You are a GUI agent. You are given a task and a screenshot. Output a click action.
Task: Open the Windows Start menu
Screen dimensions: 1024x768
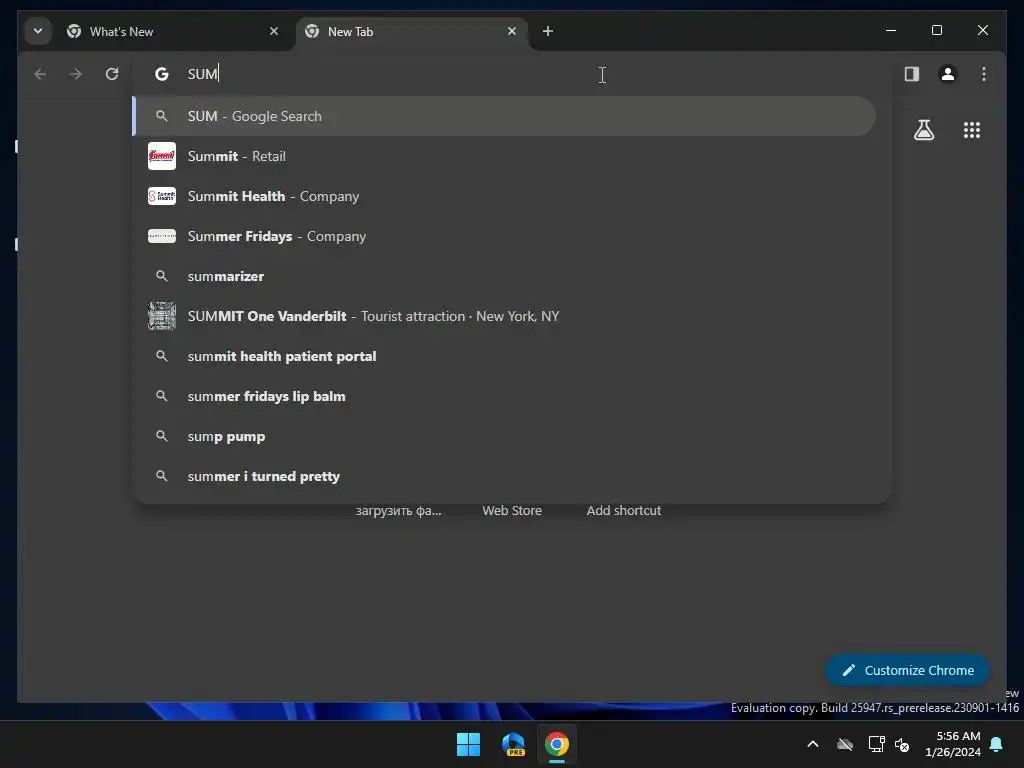point(468,744)
